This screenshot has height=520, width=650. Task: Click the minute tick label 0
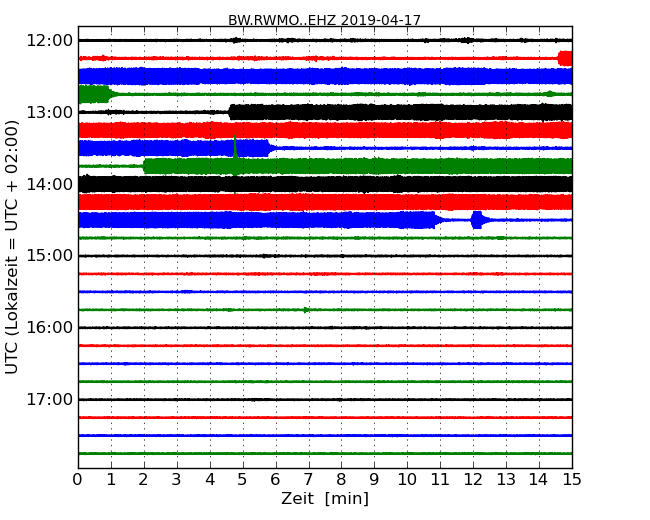(78, 479)
